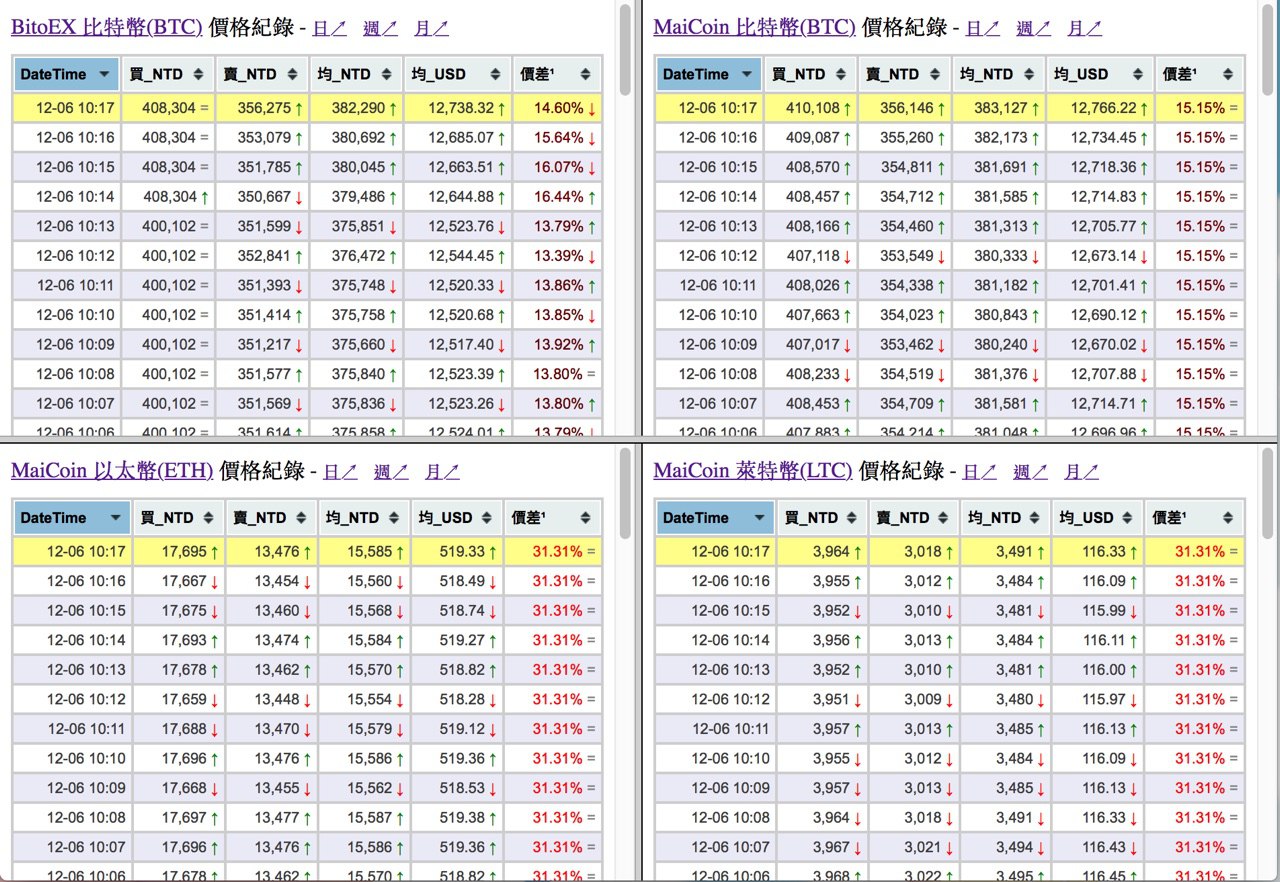This screenshot has height=882, width=1280.
Task: Open the 日 daily chart link for MaiCoin BTC
Action: coord(982,28)
